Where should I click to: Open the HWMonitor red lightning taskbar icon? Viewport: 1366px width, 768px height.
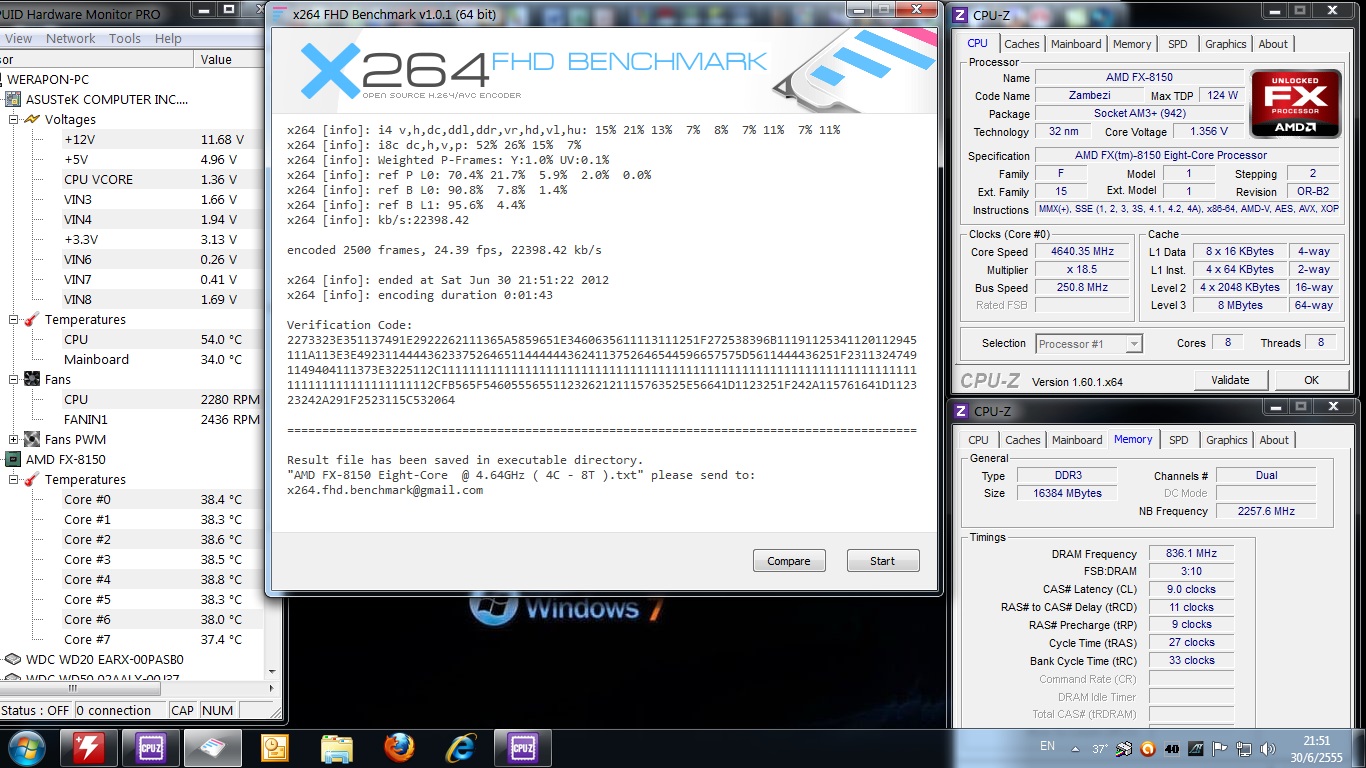point(88,747)
